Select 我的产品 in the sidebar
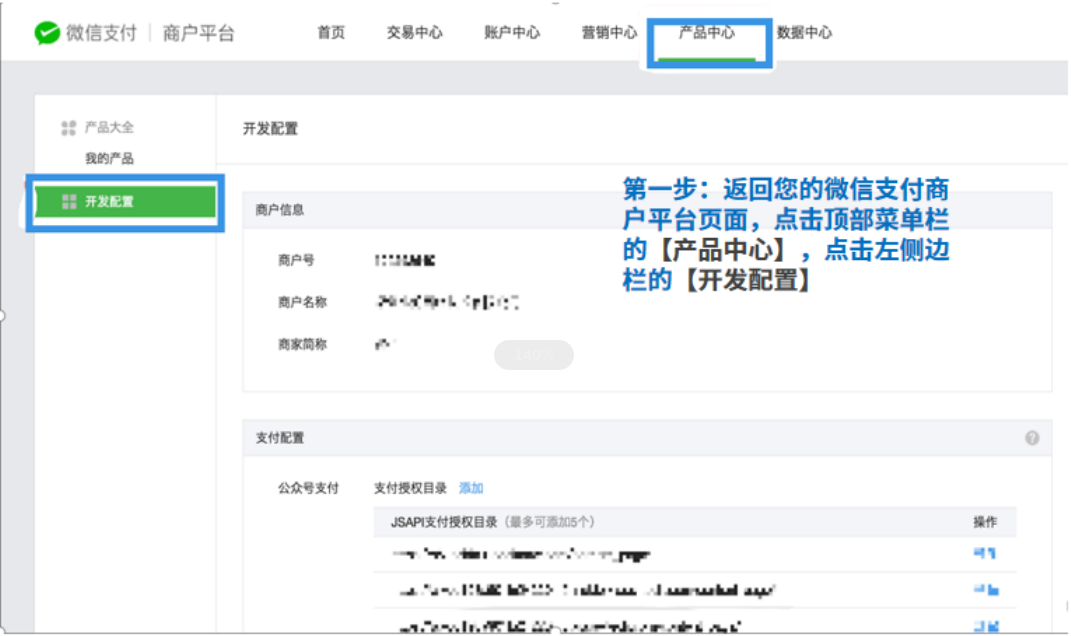Viewport: 1071px width, 636px height. 109,158
